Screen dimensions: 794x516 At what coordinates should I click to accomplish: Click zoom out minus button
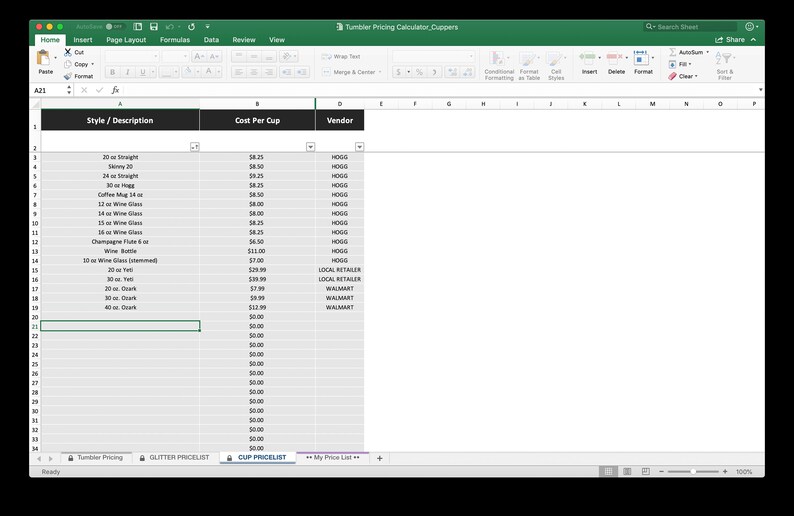pyautogui.click(x=661, y=471)
